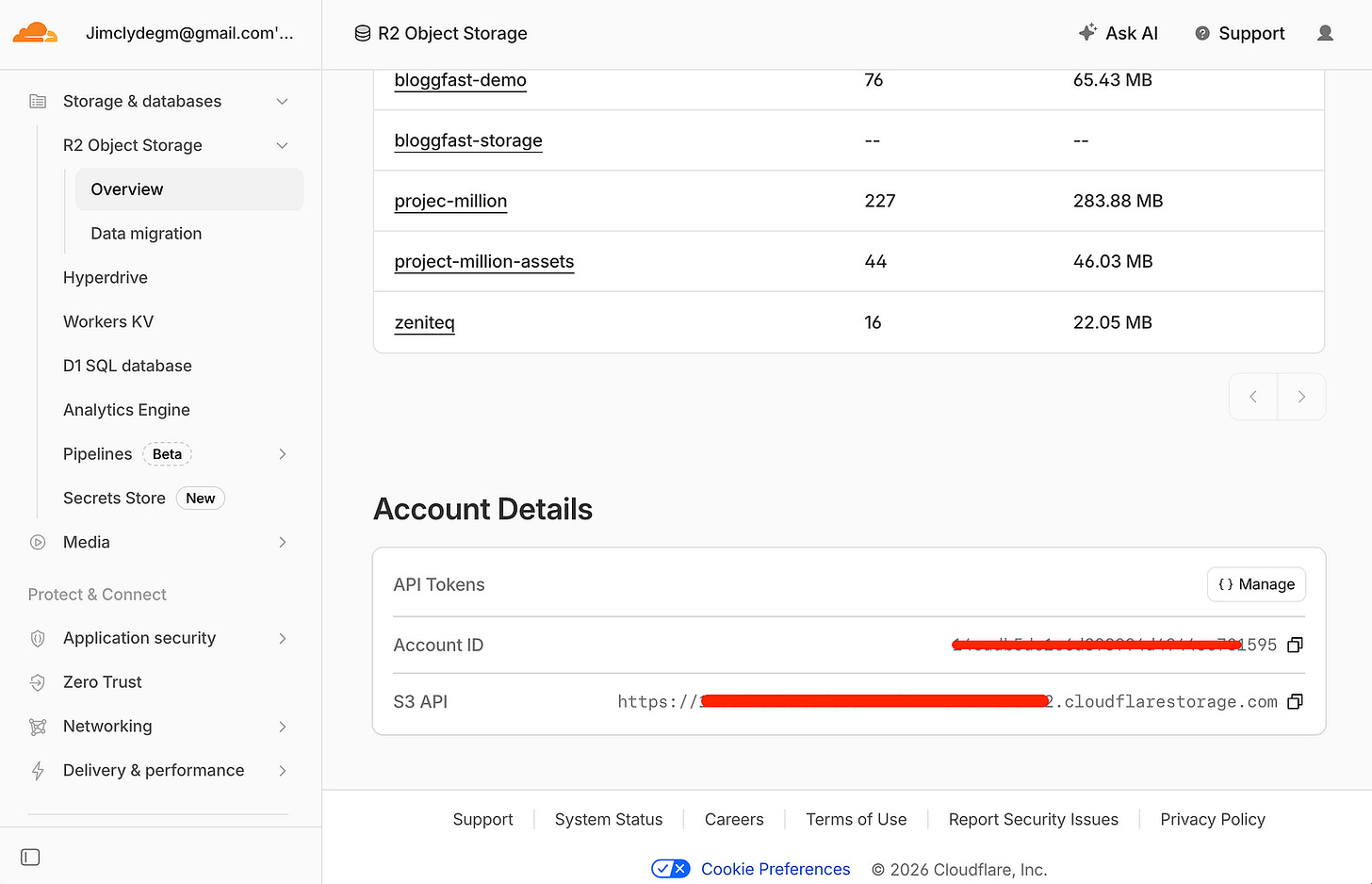Viewport: 1372px width, 884px height.
Task: Copy the S3 API endpoint
Action: tap(1295, 701)
